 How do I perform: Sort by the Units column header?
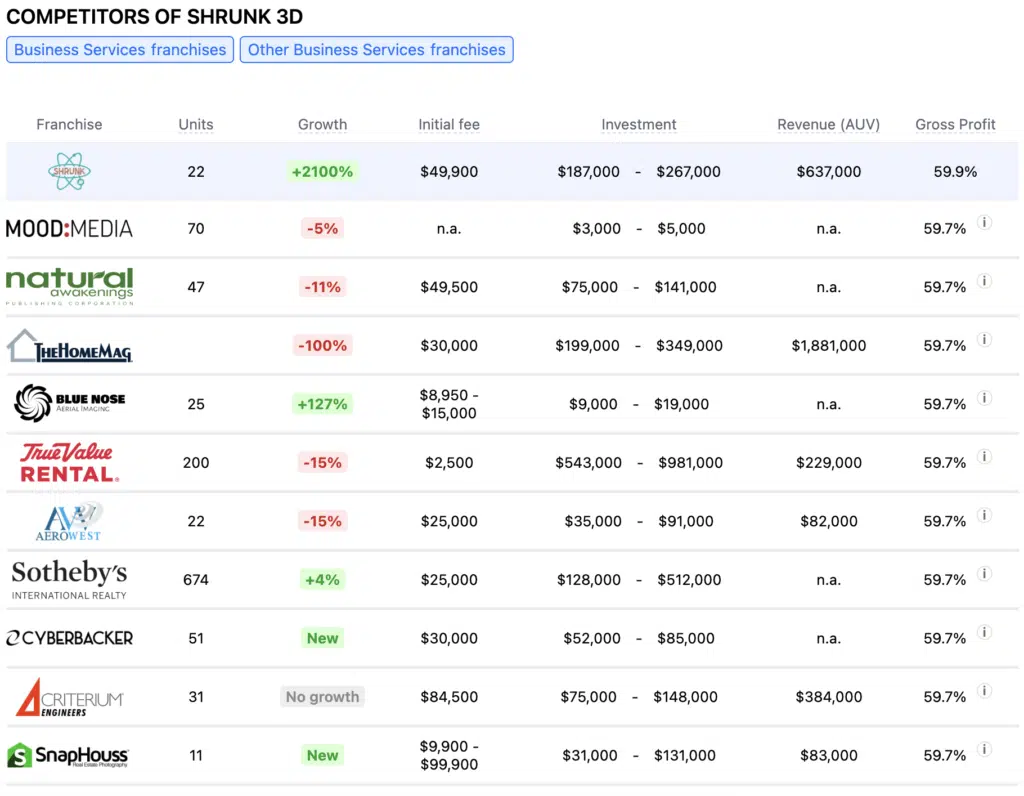point(195,124)
